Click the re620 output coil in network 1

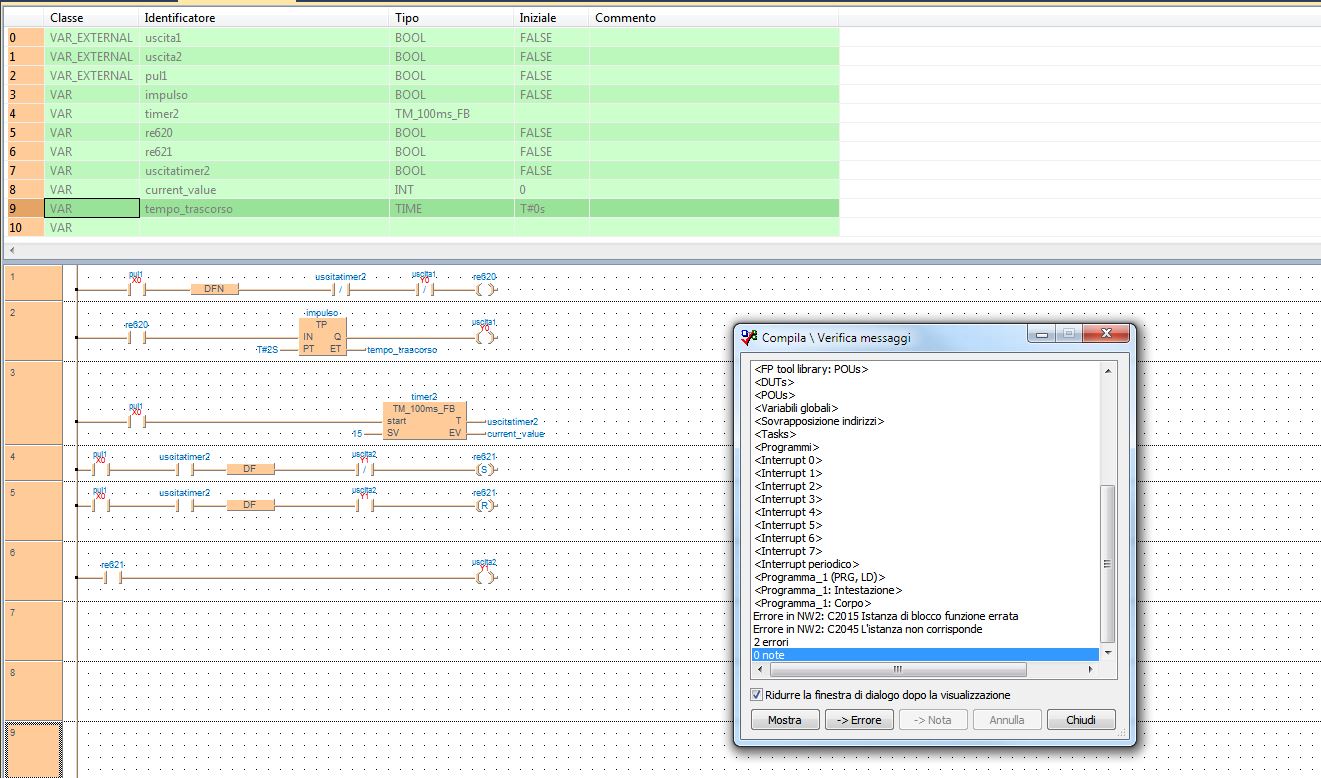click(x=485, y=289)
